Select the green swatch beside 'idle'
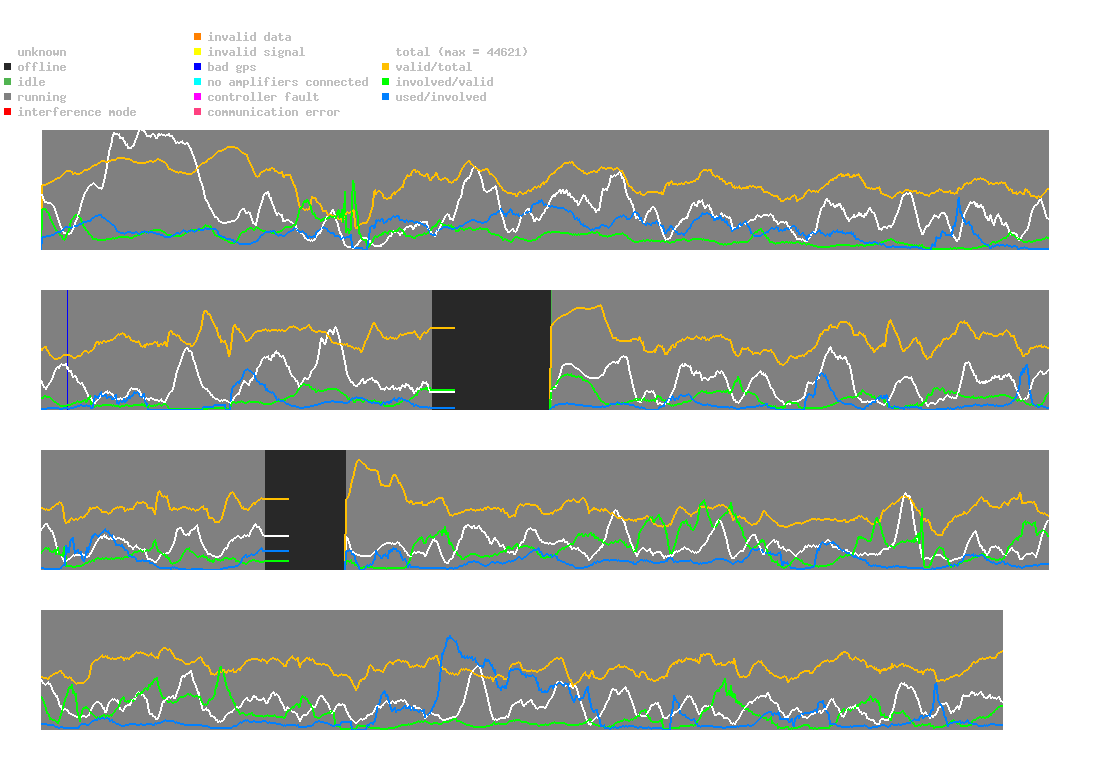This screenshot has height=764, width=1095. [8, 82]
